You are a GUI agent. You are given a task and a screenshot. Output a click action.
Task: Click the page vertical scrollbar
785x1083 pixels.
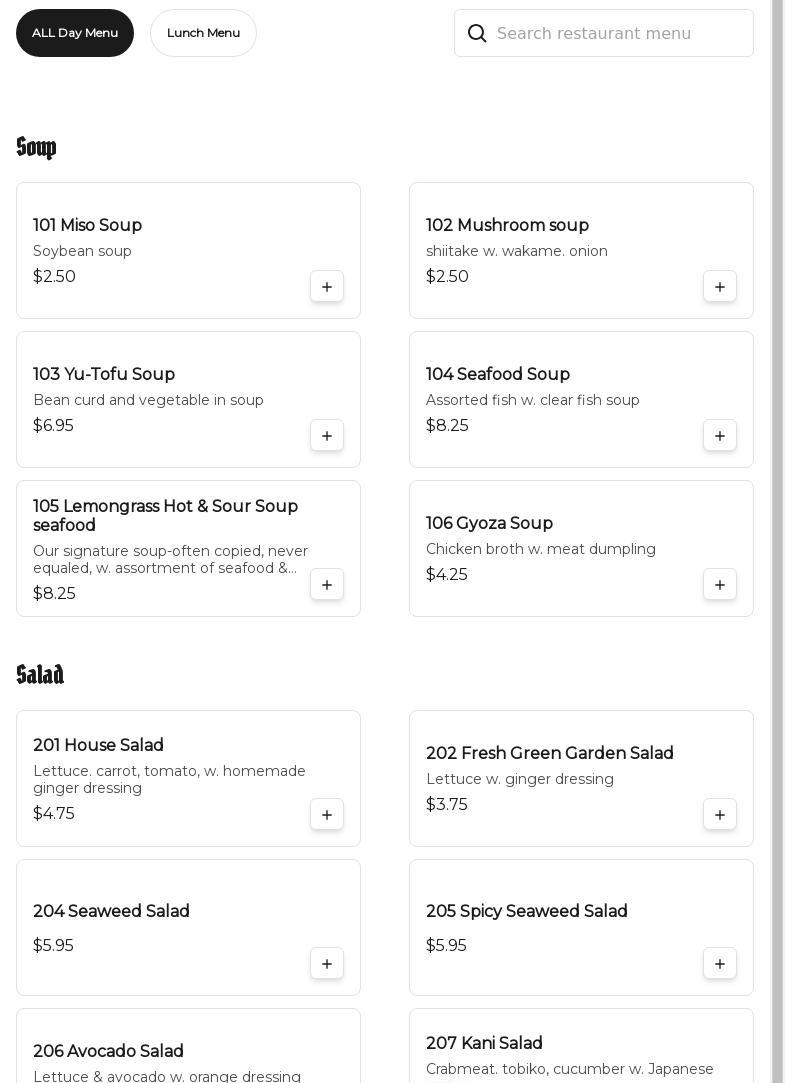click(777, 540)
